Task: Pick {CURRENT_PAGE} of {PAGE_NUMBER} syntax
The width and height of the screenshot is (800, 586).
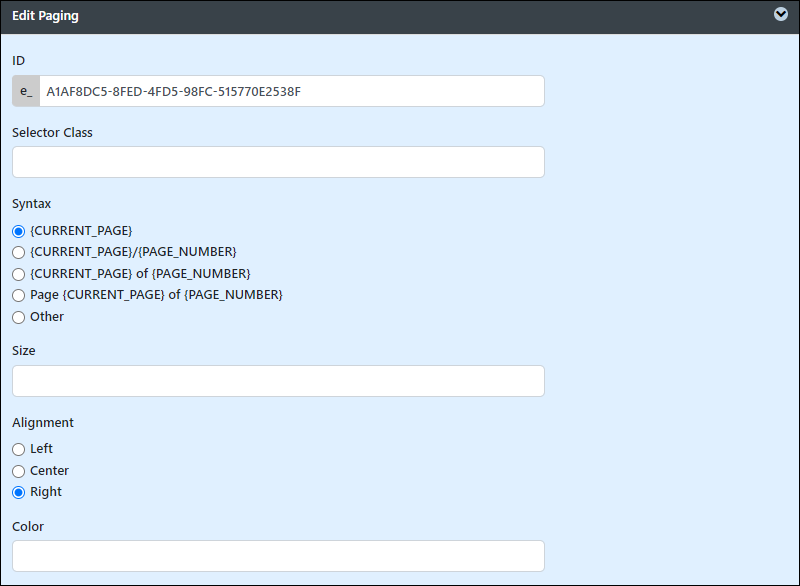Action: click(x=18, y=274)
